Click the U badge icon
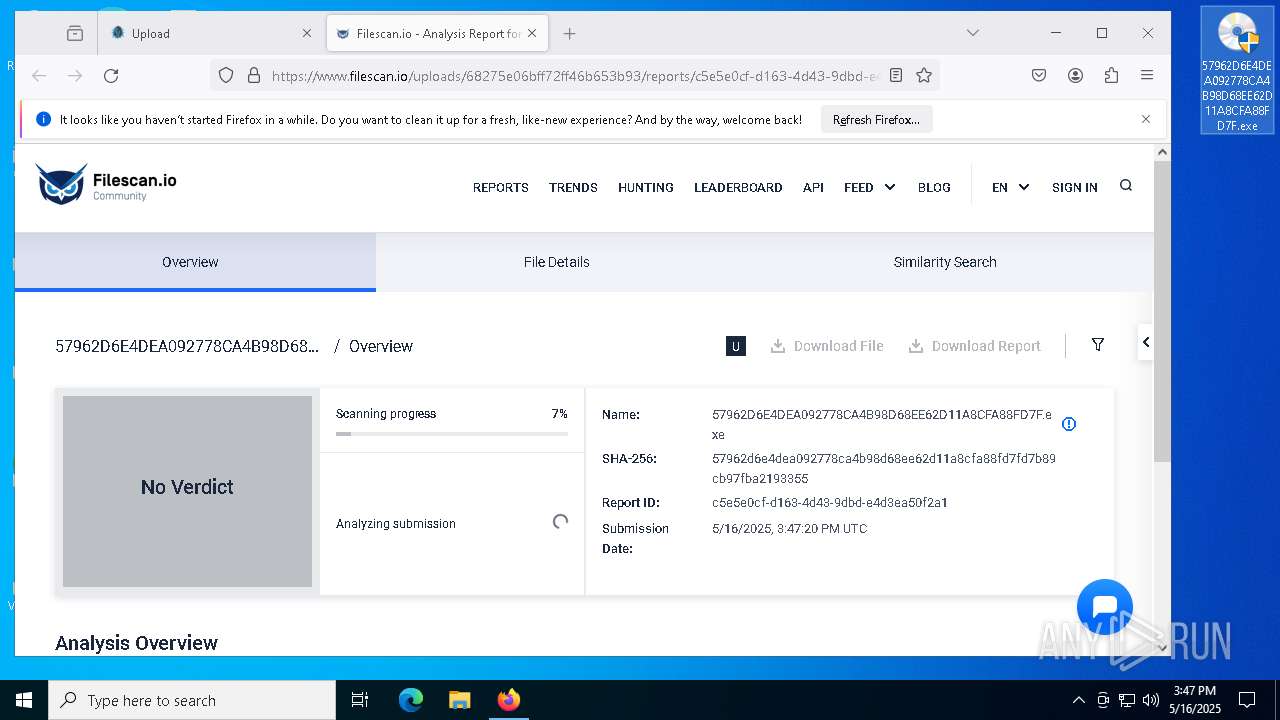The width and height of the screenshot is (1280, 720). pyautogui.click(x=736, y=346)
